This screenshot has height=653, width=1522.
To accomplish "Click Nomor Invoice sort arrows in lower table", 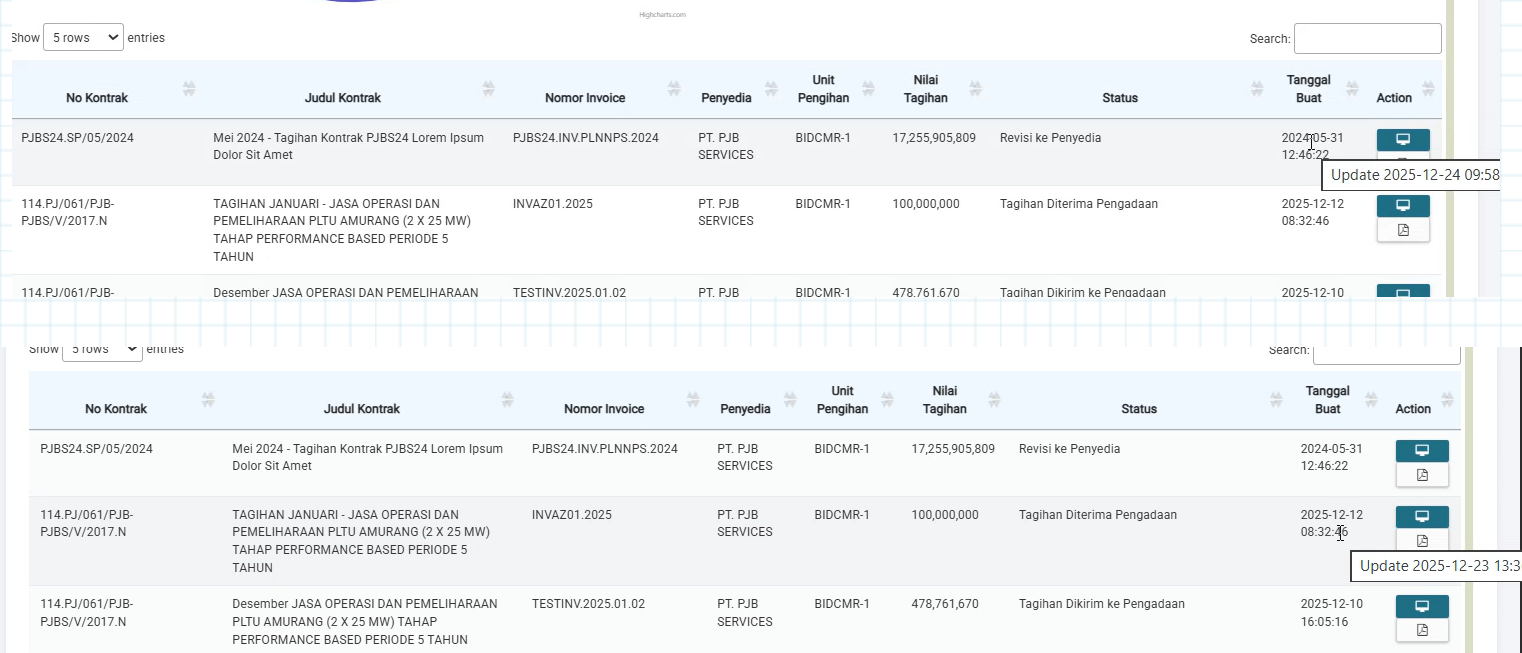I will coord(693,400).
